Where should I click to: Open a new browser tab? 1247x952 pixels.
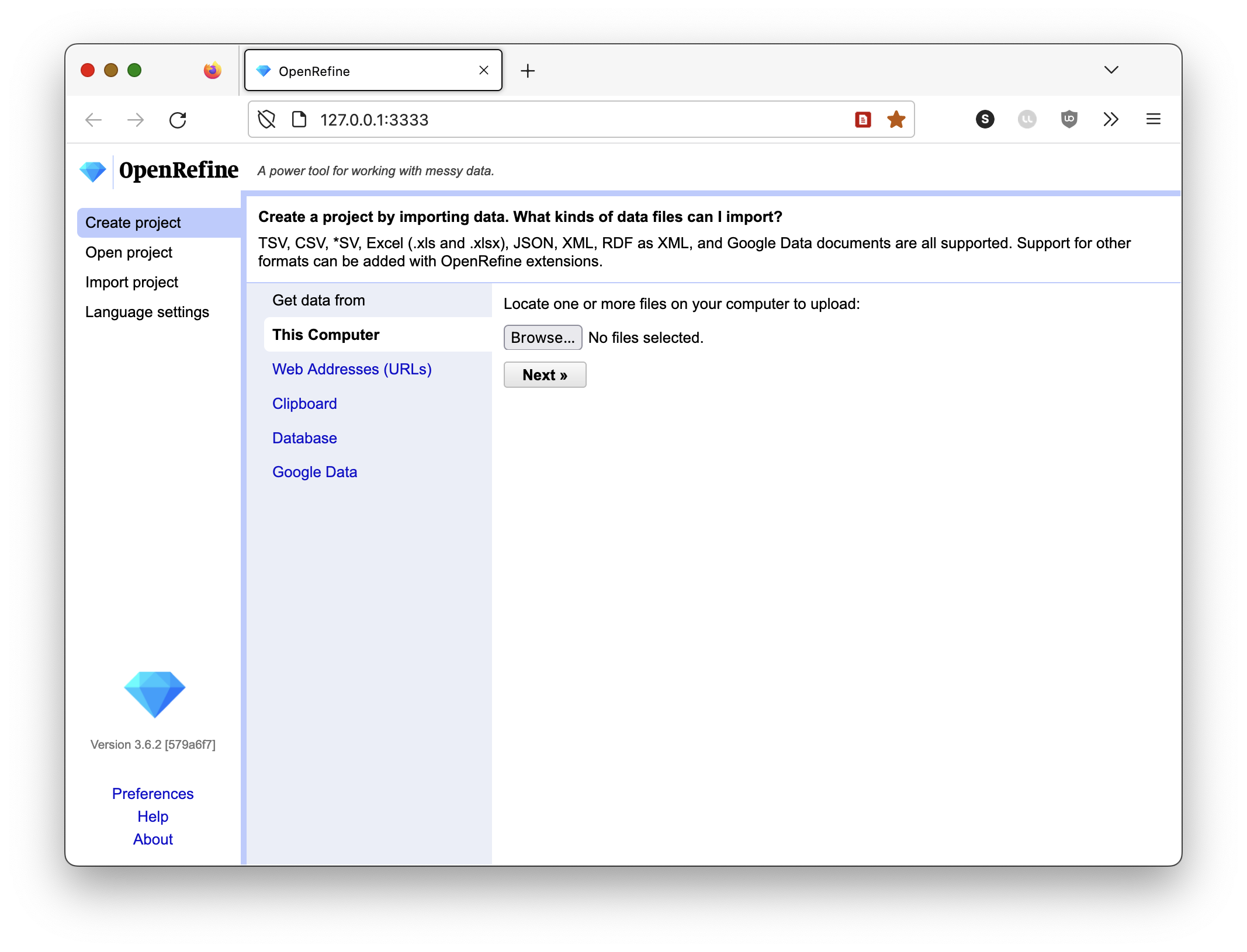[x=528, y=71]
